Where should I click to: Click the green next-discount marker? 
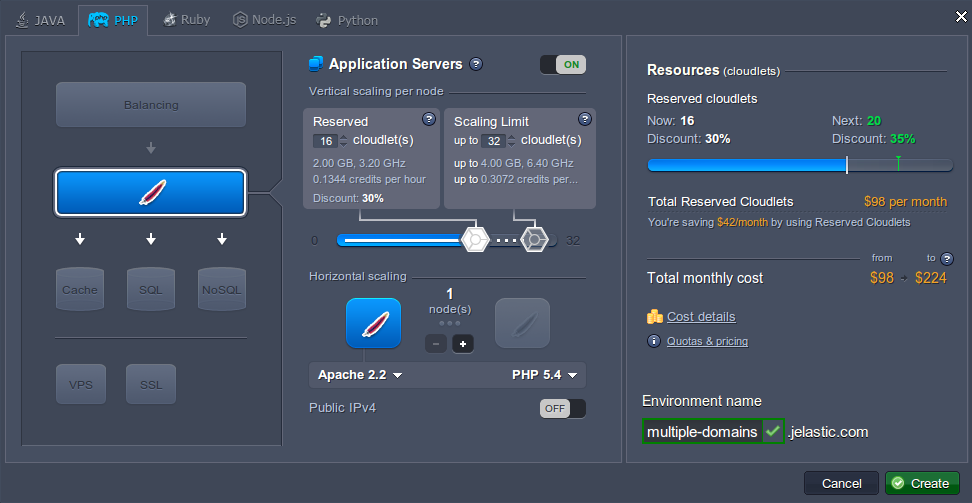click(x=898, y=163)
